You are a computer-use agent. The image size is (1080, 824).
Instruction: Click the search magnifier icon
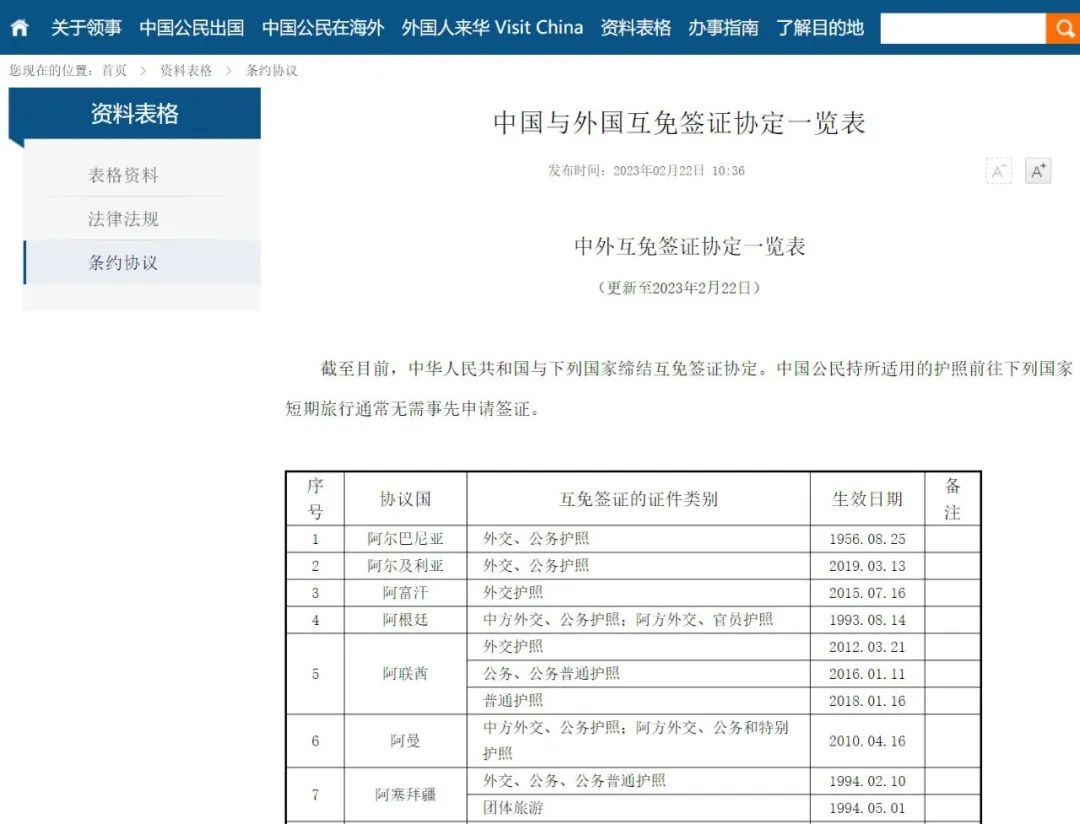1063,28
